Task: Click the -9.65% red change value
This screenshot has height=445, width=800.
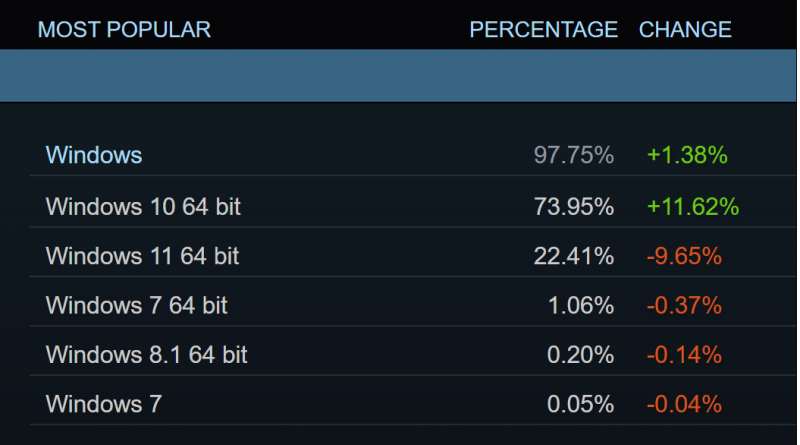Action: point(684,256)
